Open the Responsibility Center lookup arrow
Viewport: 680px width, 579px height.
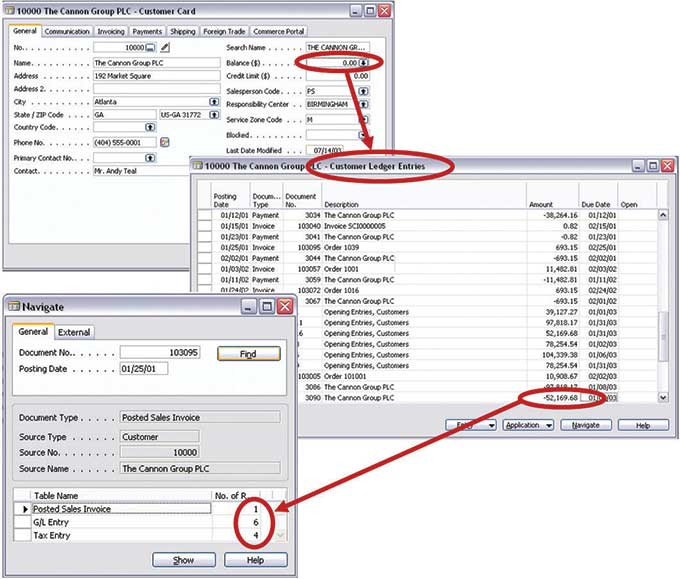pyautogui.click(x=363, y=104)
